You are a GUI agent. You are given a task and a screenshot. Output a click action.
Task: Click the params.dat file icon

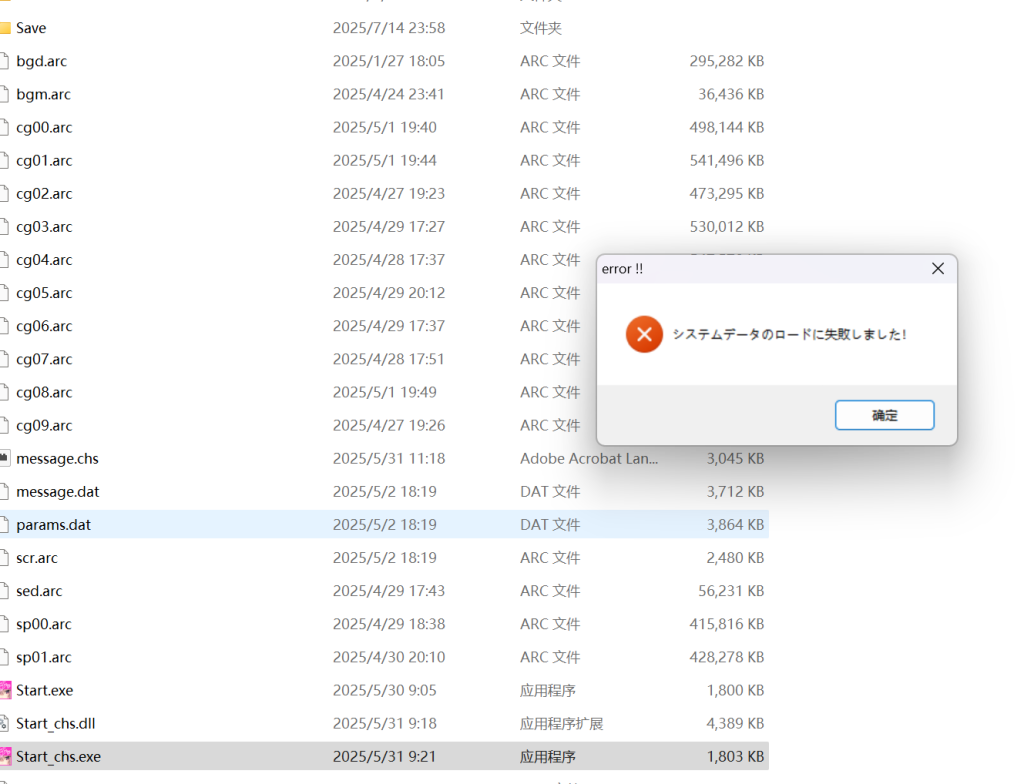click(5, 525)
